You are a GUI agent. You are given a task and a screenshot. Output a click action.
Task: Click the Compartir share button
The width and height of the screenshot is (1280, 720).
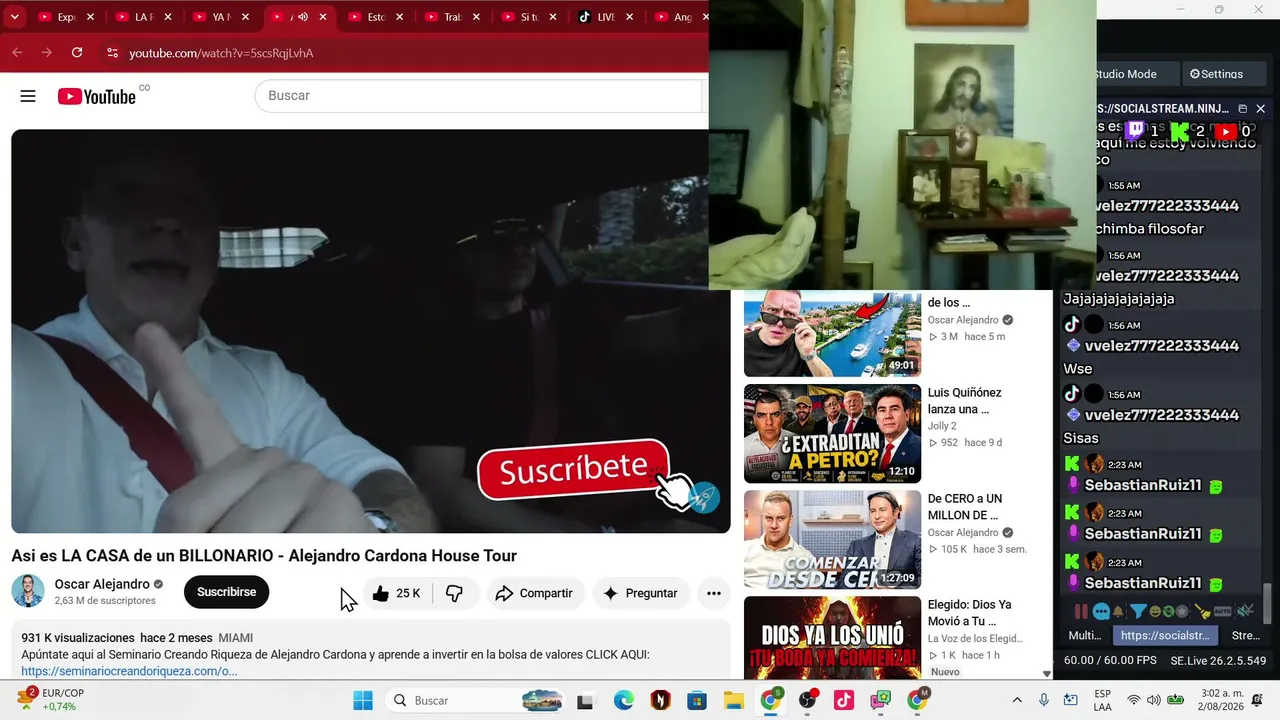pyautogui.click(x=535, y=593)
